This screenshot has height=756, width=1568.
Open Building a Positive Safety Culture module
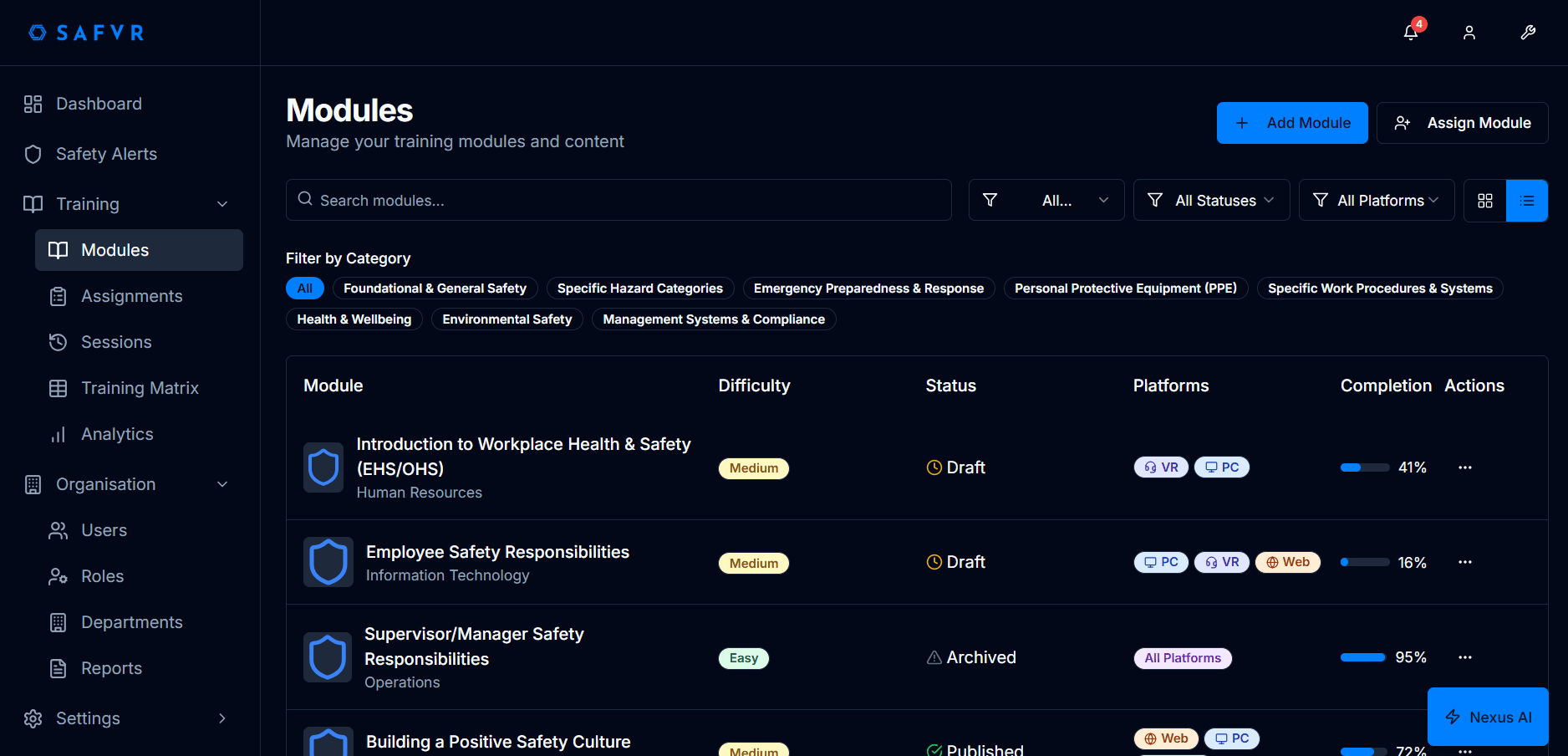coord(498,742)
